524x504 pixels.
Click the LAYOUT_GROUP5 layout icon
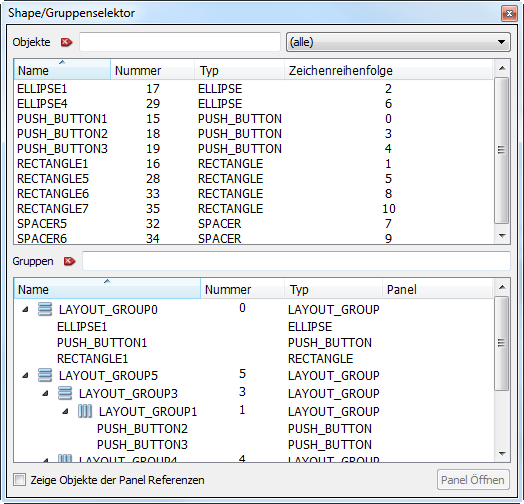45,375
